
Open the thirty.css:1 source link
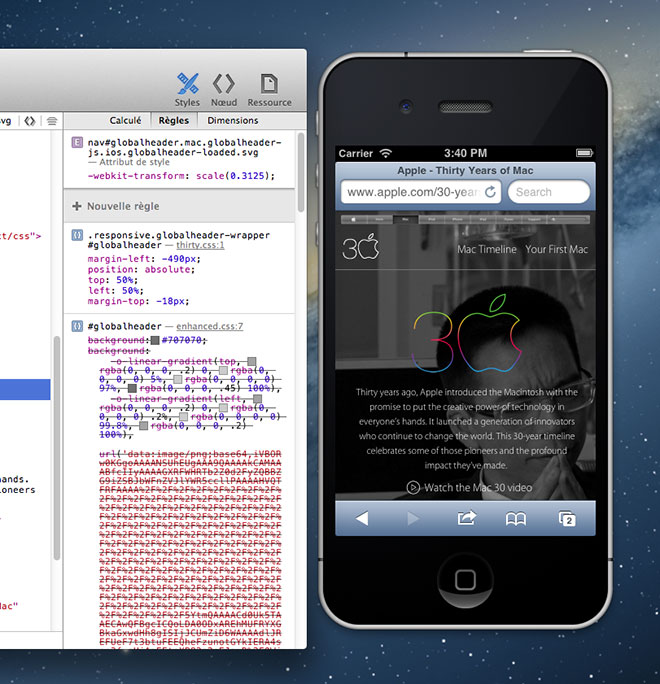200,245
